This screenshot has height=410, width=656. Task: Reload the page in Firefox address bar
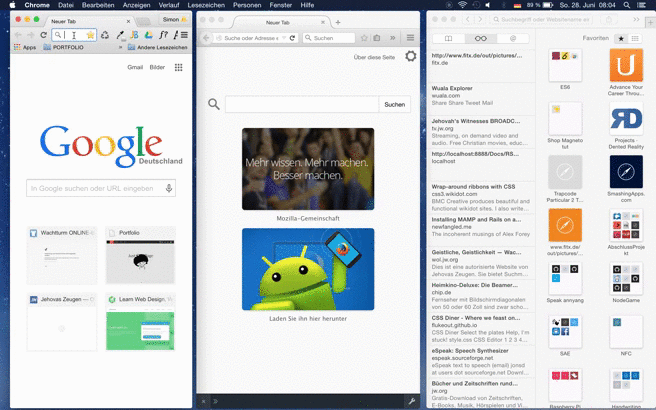tap(292, 38)
